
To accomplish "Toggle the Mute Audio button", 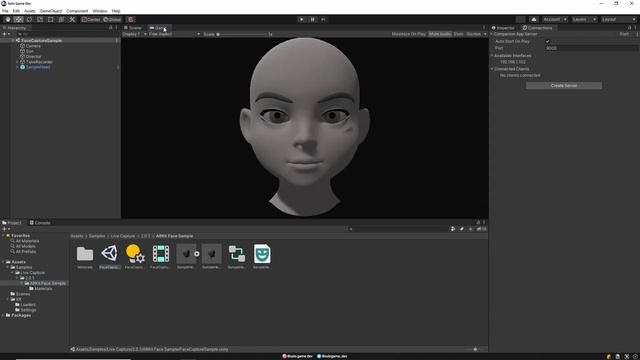I will click(440, 34).
